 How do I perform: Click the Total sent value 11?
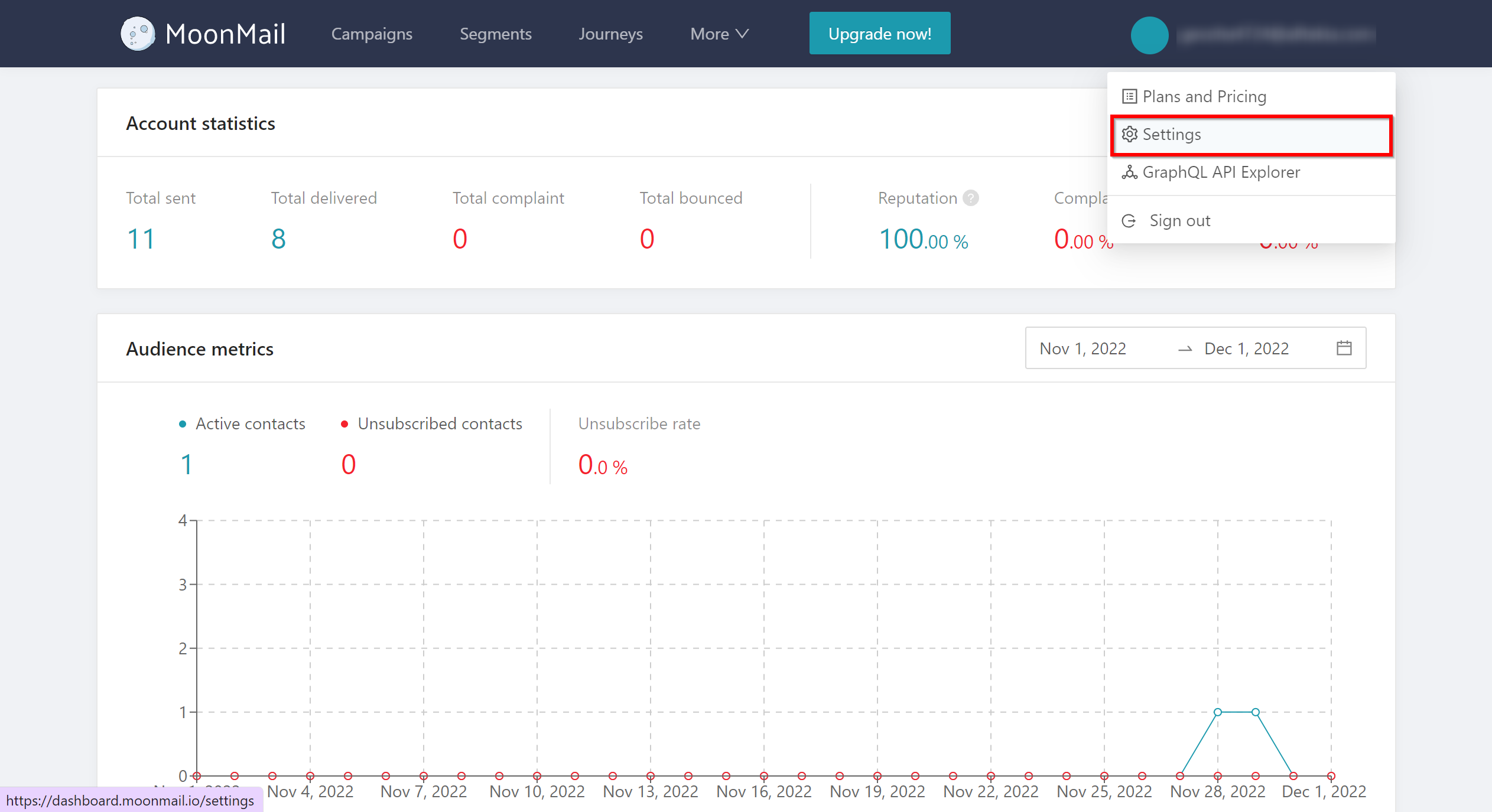coord(141,239)
